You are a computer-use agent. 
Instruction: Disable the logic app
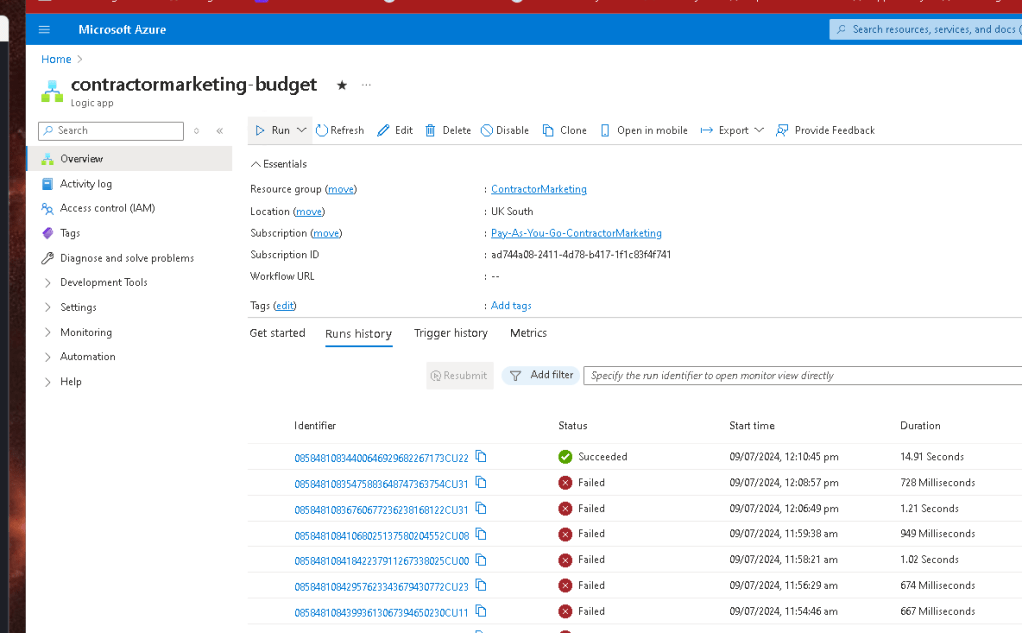coord(505,130)
